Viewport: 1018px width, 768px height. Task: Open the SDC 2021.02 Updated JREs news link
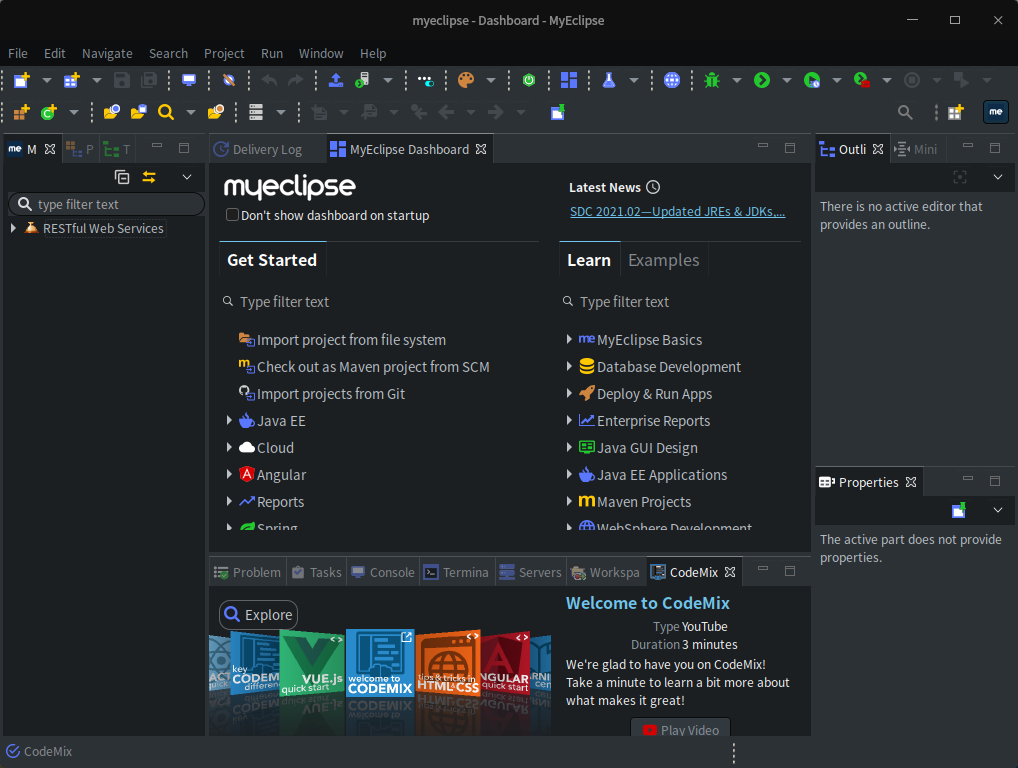pos(679,211)
